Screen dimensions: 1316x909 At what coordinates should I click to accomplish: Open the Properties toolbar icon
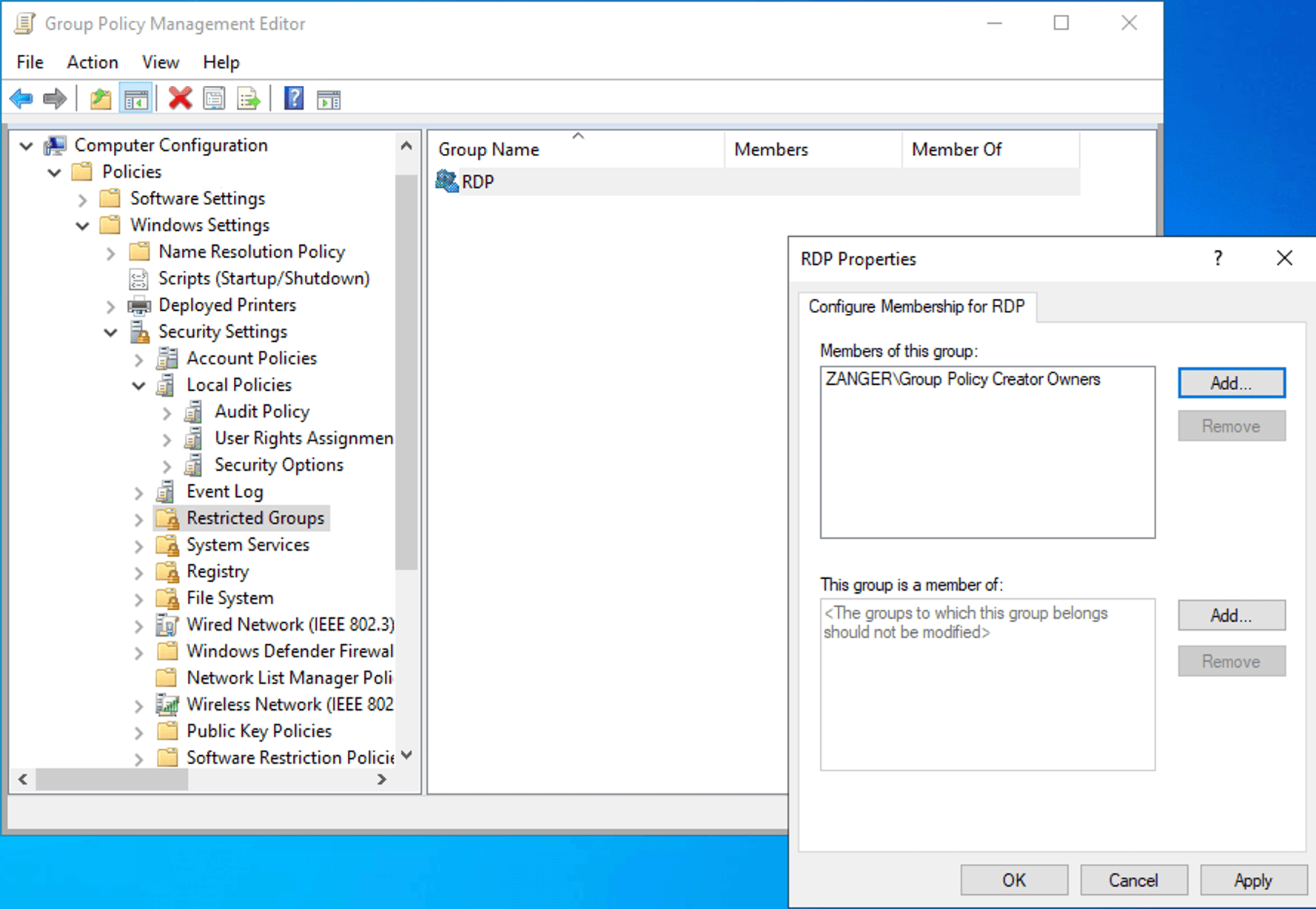(215, 98)
